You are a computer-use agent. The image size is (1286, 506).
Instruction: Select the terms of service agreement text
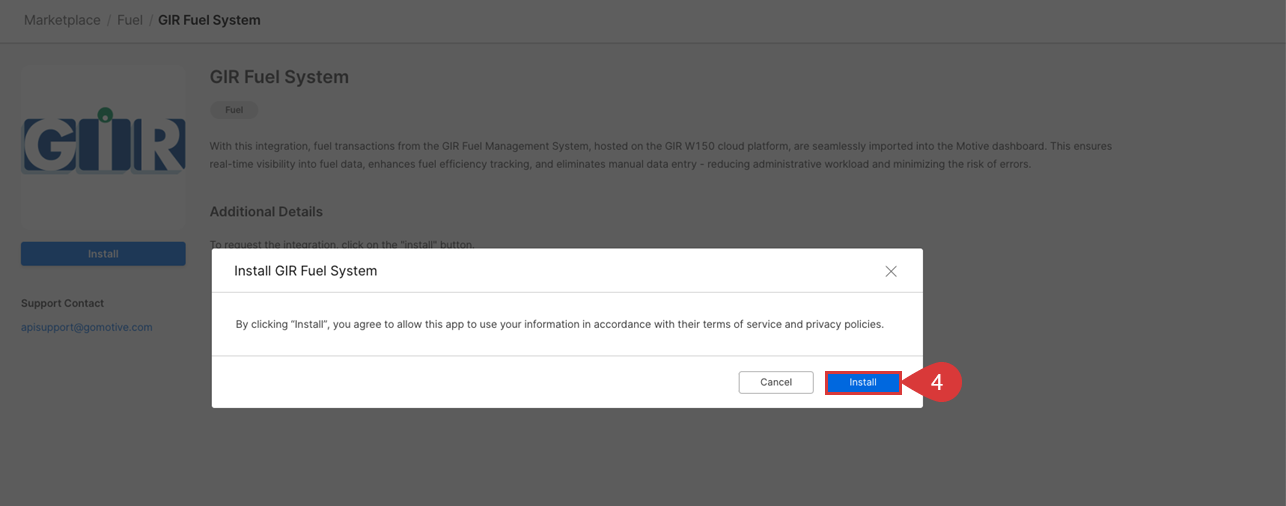(x=559, y=324)
